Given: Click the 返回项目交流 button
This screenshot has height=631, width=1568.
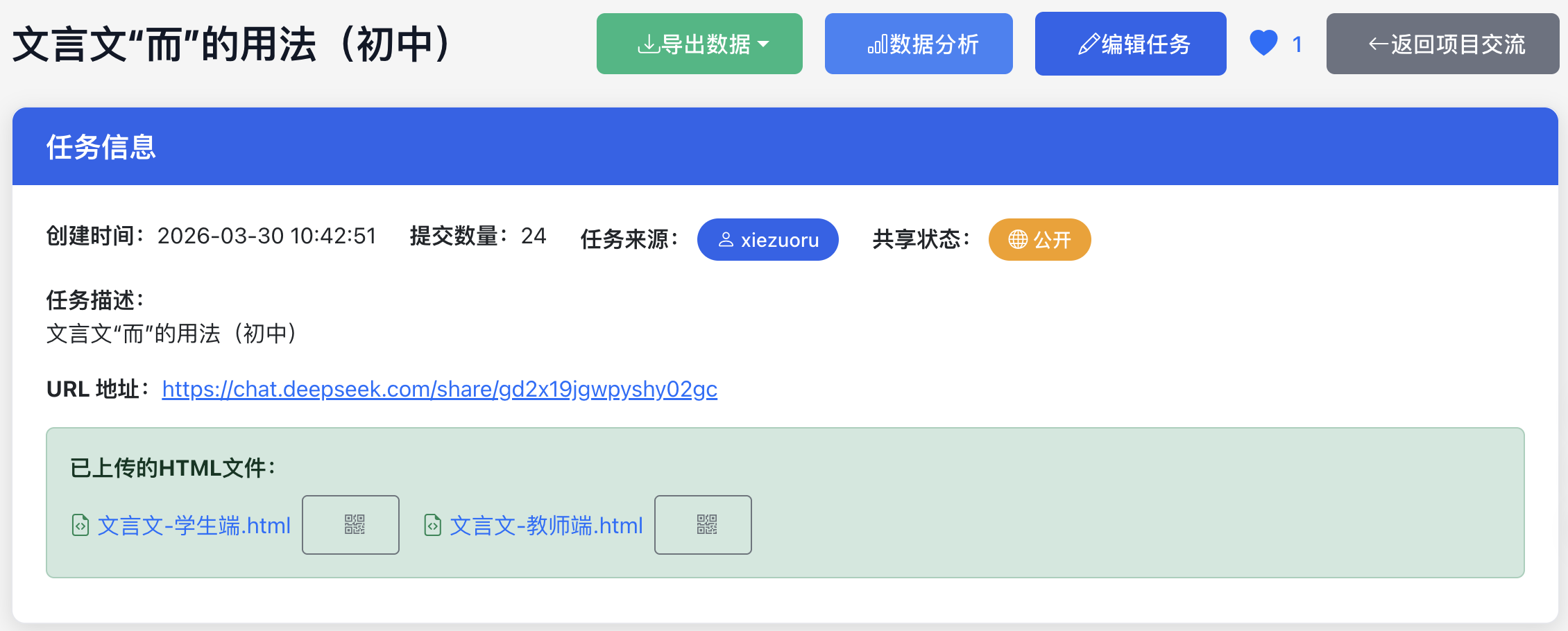Looking at the screenshot, I should (1443, 44).
